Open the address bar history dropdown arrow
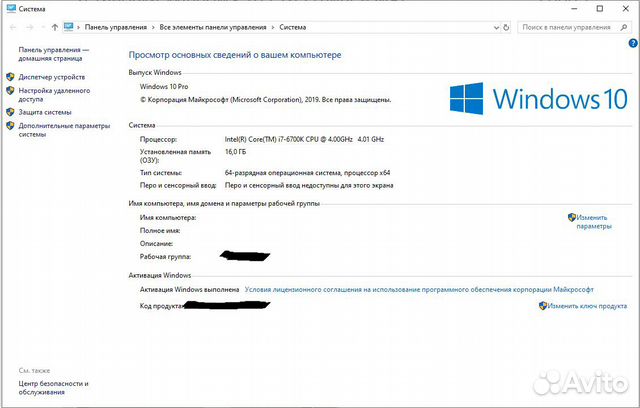Image resolution: width=640 pixels, height=408 pixels. pos(496,28)
